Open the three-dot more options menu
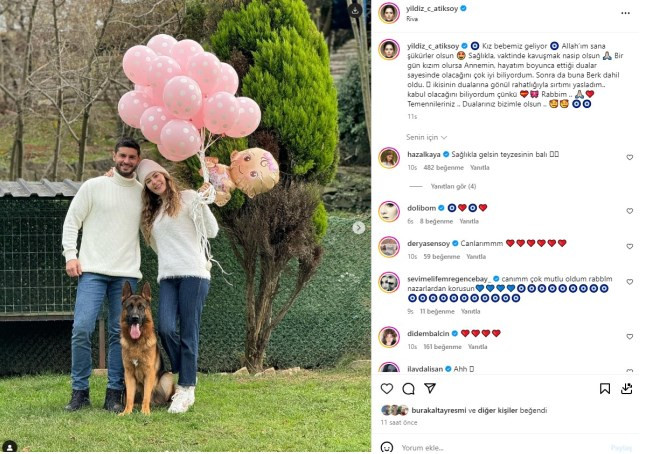Image resolution: width=651 pixels, height=454 pixels. pyautogui.click(x=625, y=13)
